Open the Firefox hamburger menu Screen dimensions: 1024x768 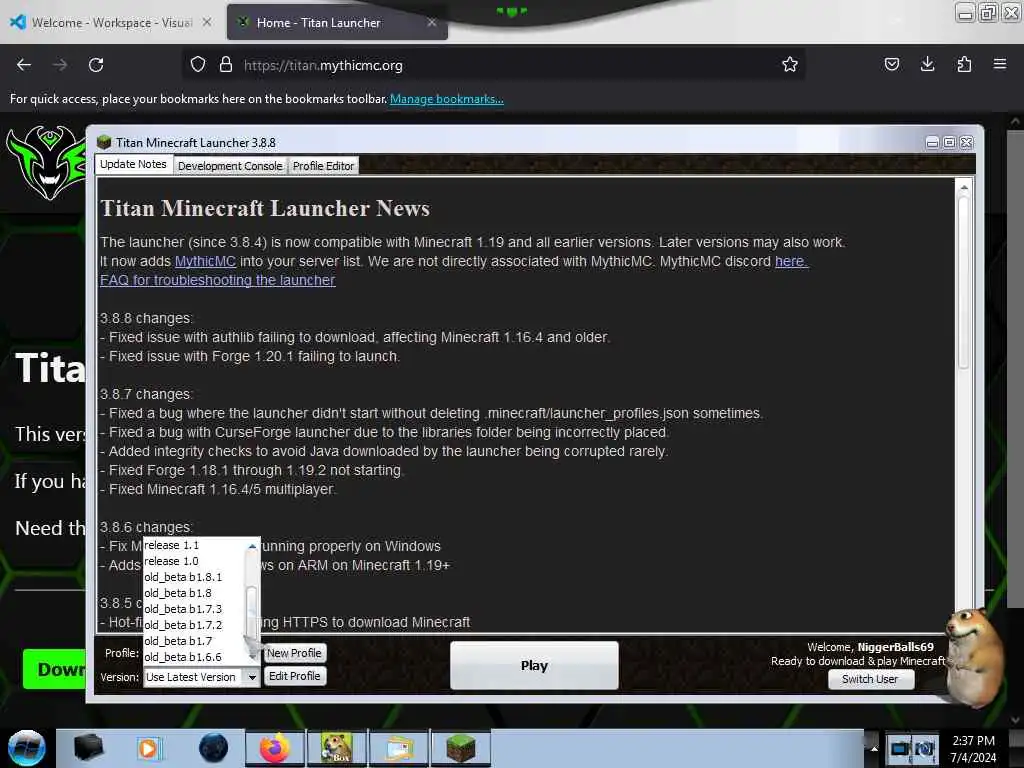(x=999, y=65)
